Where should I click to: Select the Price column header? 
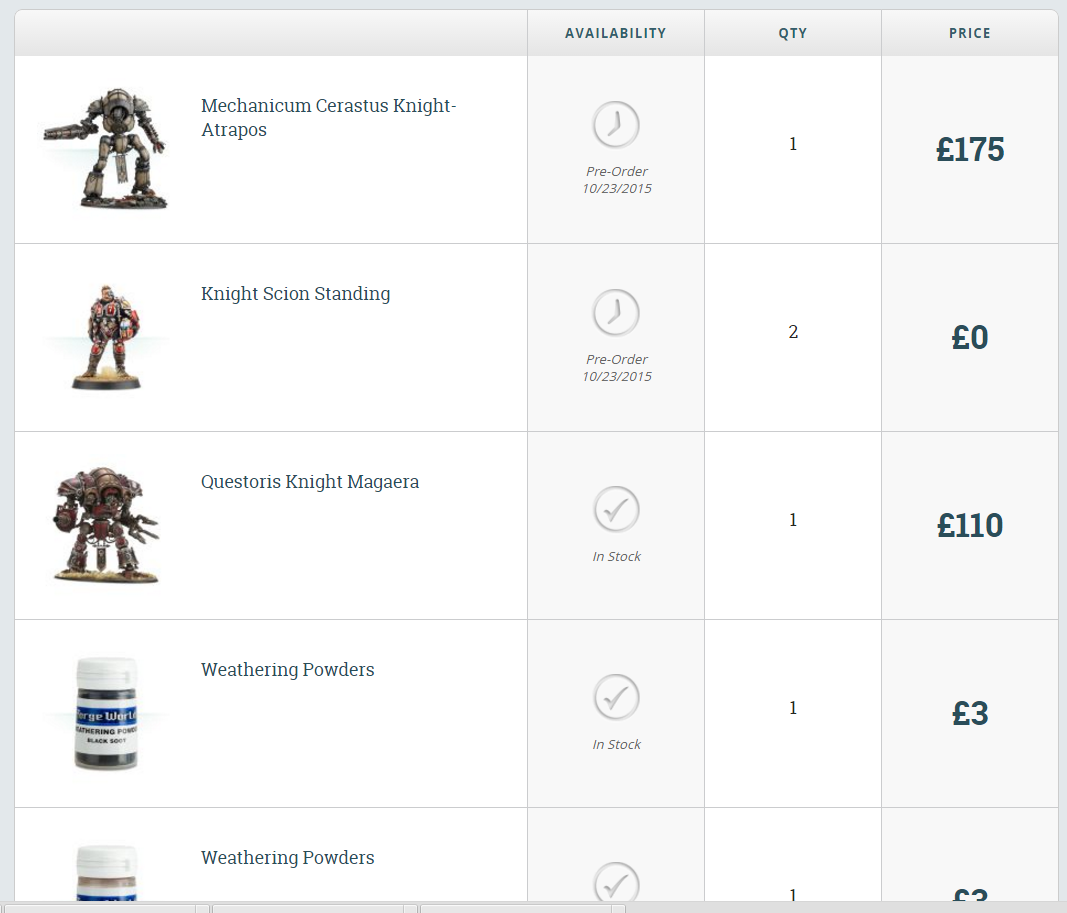coord(970,33)
